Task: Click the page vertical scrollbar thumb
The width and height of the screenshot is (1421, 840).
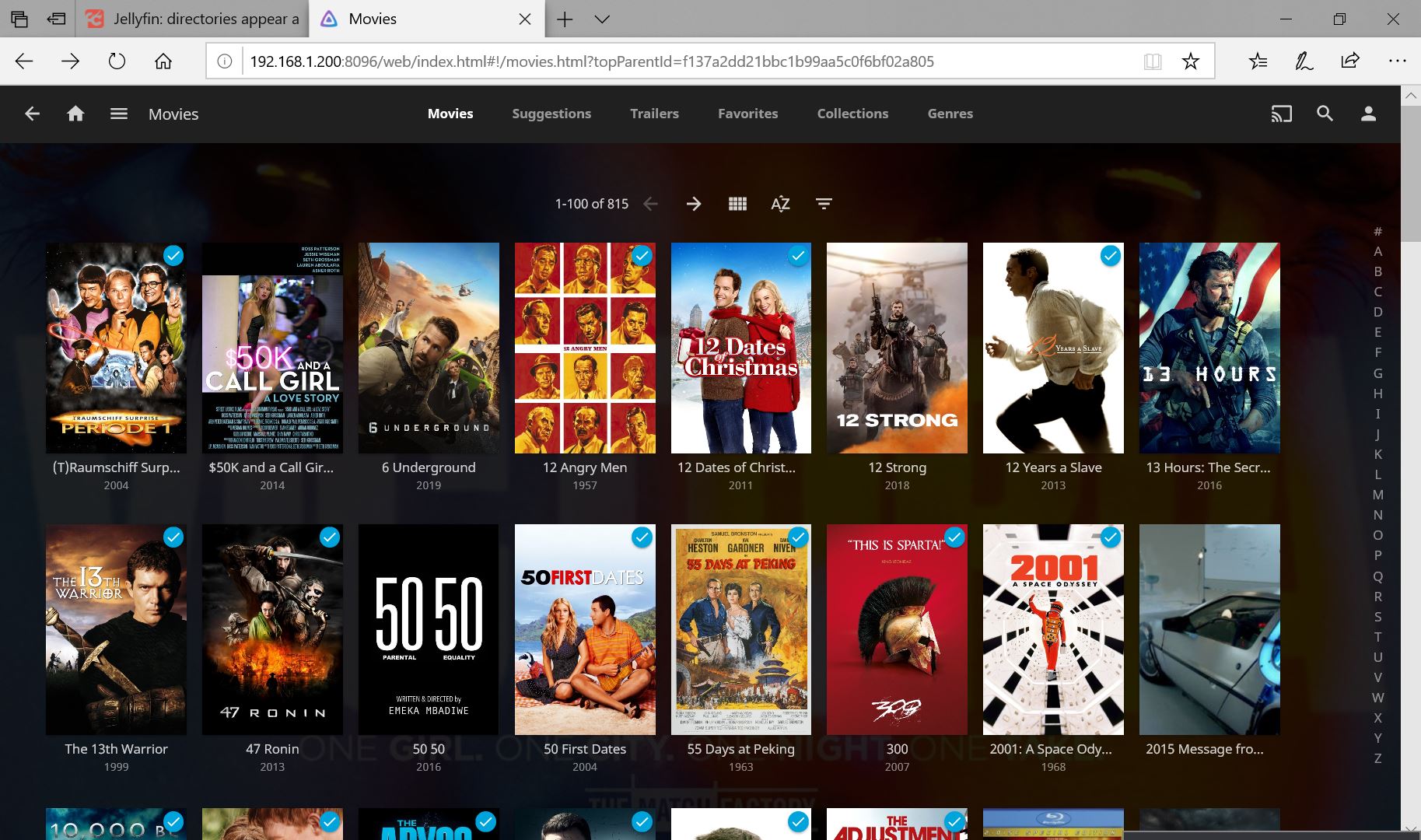Action: coord(1411,173)
